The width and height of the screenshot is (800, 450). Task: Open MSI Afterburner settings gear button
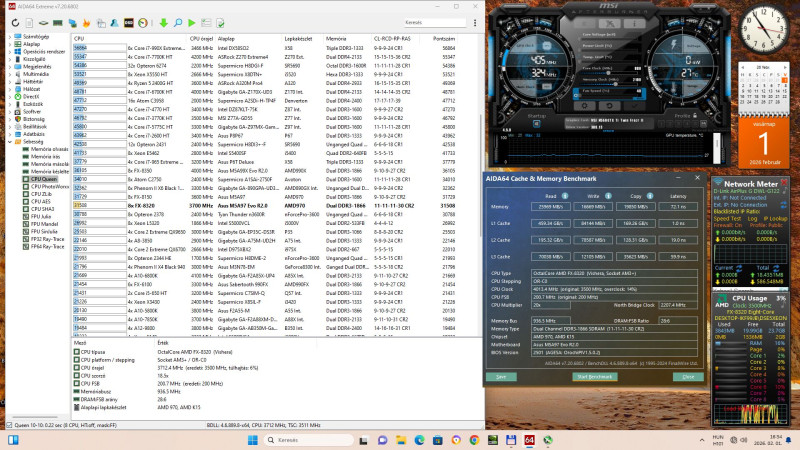click(x=585, y=106)
